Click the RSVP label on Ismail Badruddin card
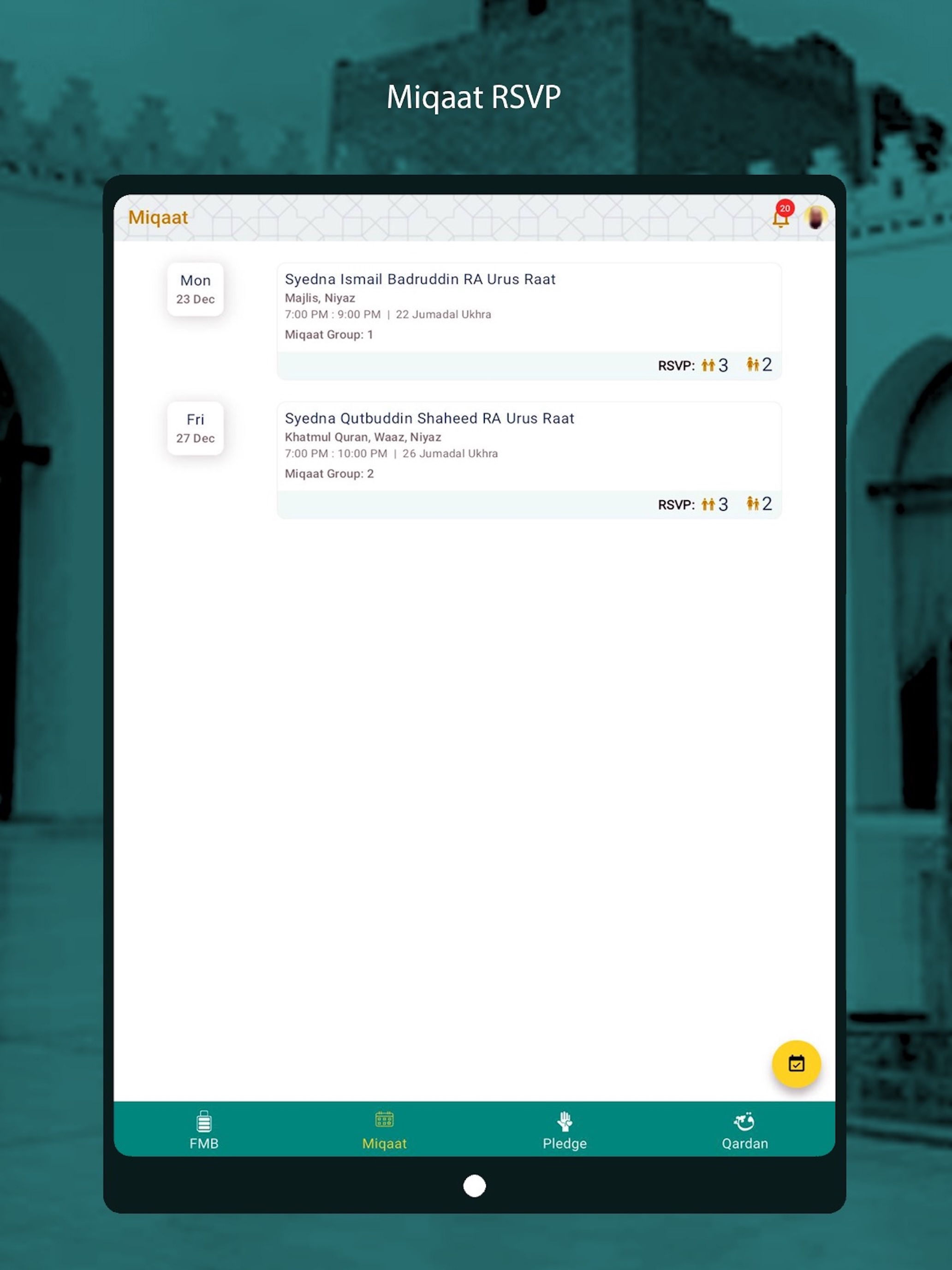Image resolution: width=952 pixels, height=1270 pixels. tap(676, 366)
